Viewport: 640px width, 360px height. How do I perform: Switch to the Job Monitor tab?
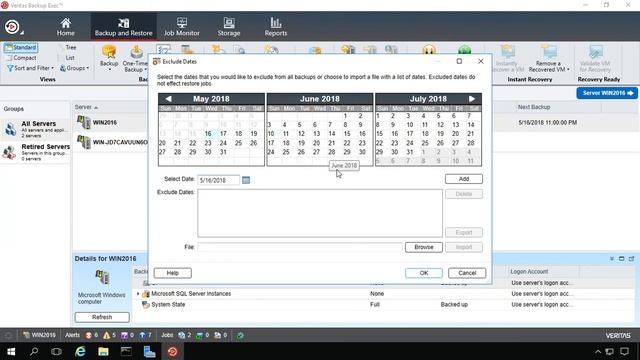[182, 27]
